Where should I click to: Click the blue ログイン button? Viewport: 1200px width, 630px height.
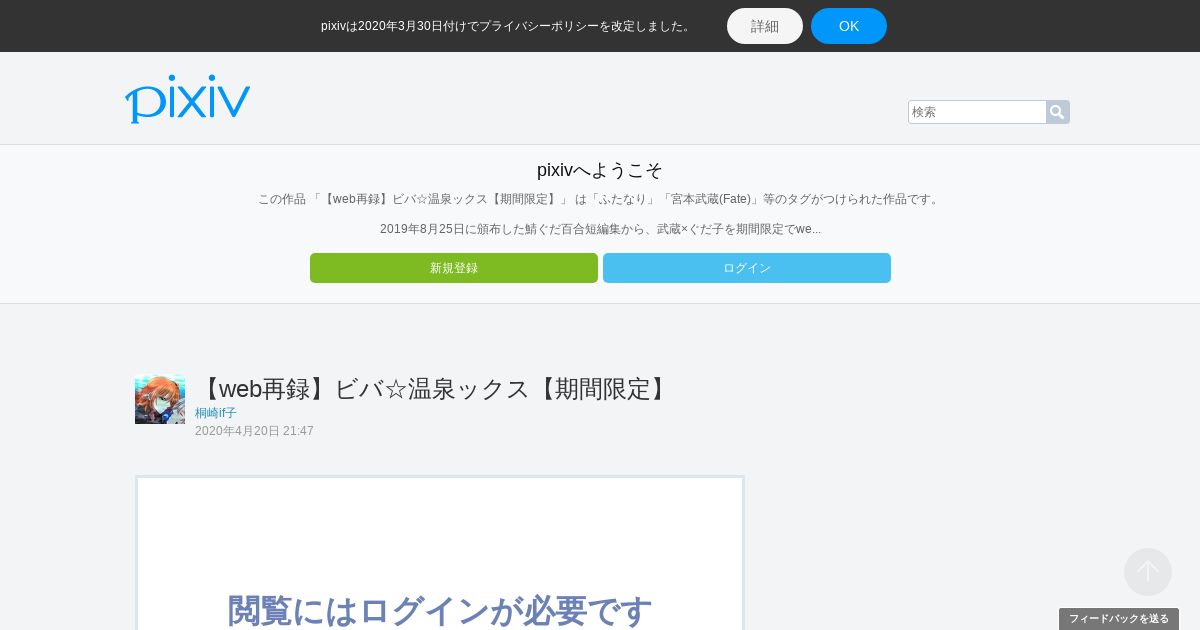[x=747, y=268]
